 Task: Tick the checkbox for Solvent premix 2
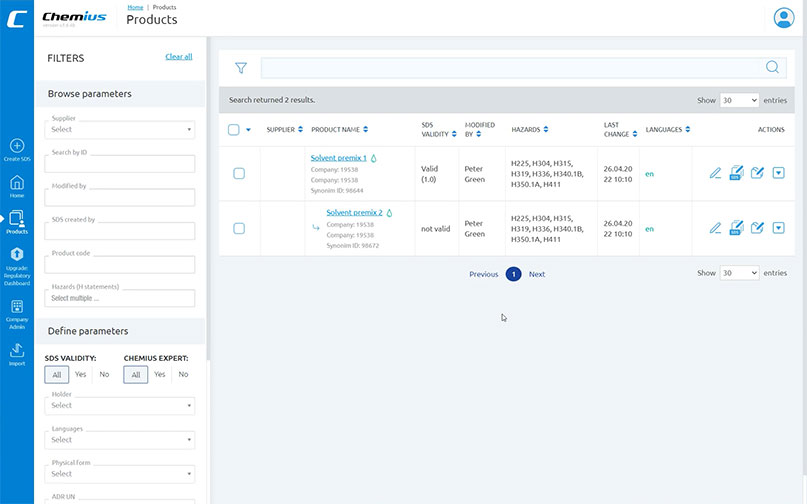tap(239, 228)
